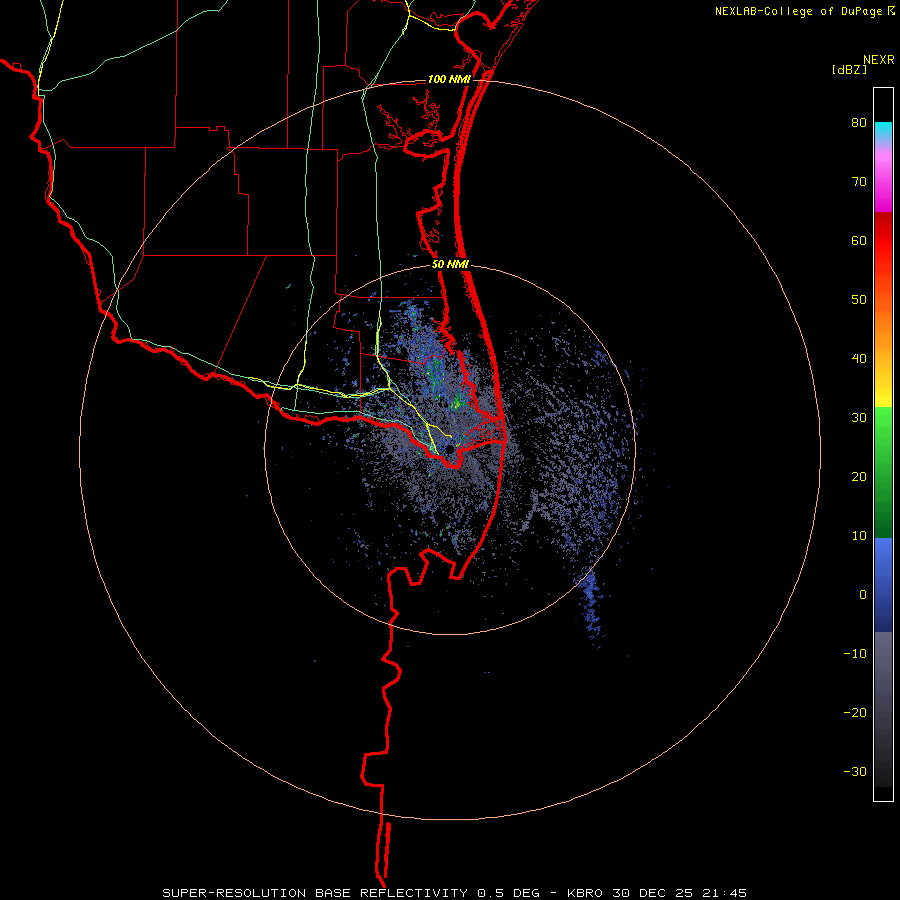Click the 80 value on the dBZ scale
Screen dimensions: 900x900
pyautogui.click(x=859, y=123)
